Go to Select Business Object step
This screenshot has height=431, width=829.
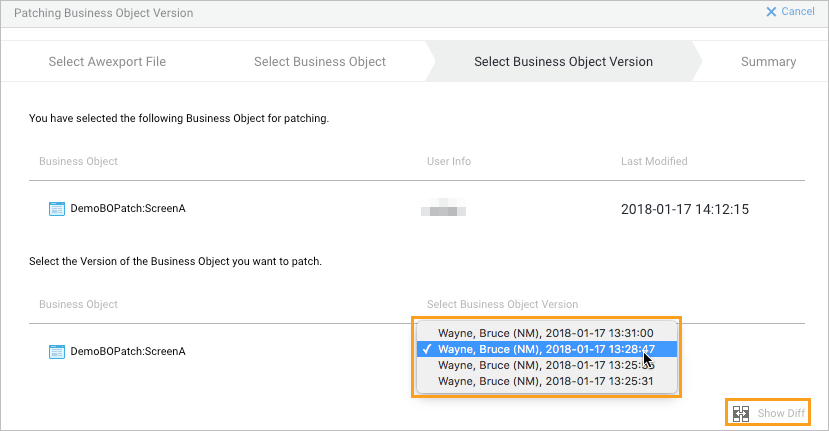[x=320, y=61]
